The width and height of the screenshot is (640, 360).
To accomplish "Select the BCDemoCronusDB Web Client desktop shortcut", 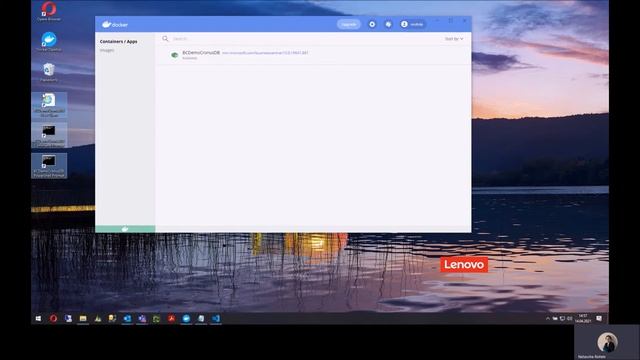I will point(49,105).
